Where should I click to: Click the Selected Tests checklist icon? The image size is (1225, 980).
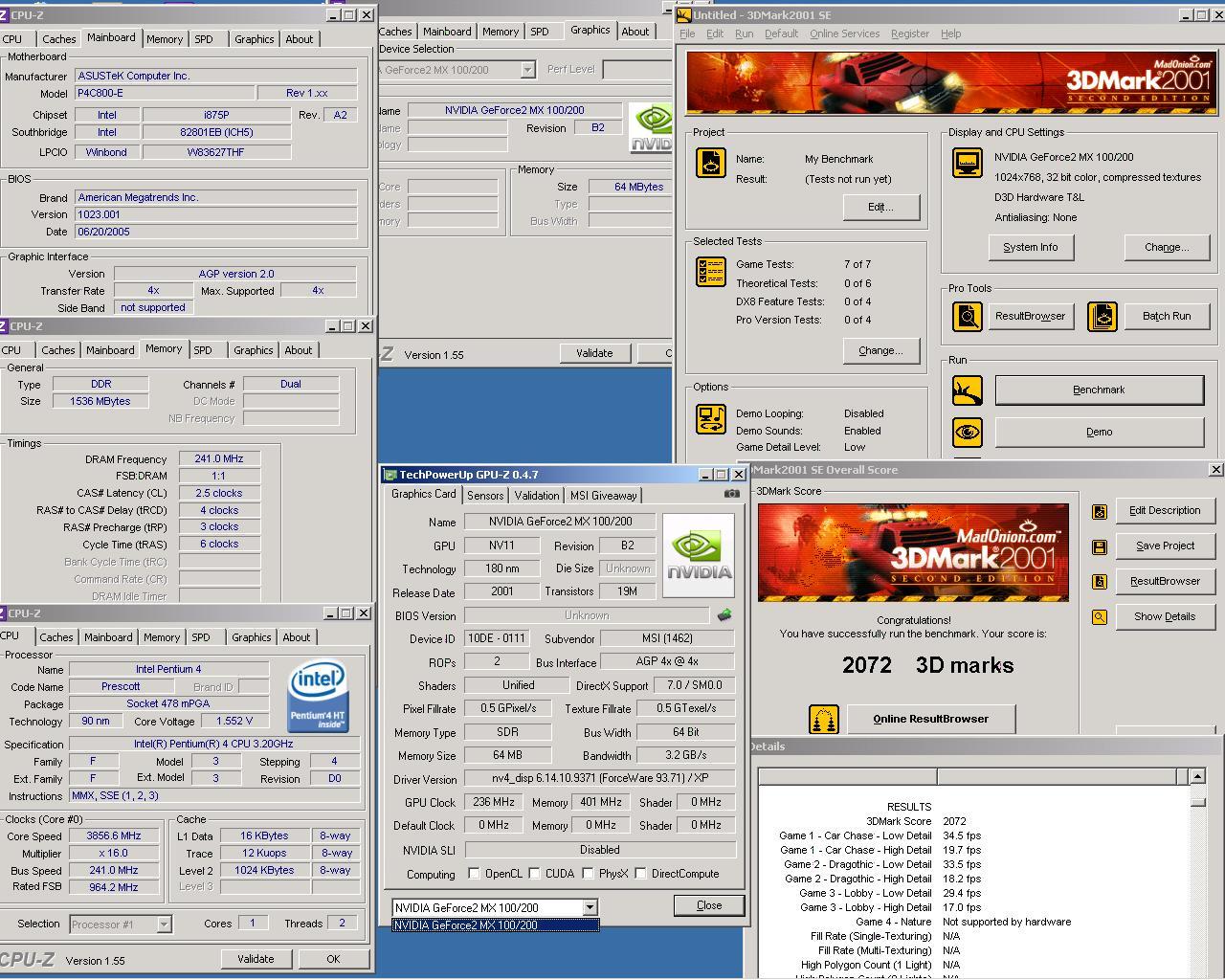pyautogui.click(x=711, y=272)
